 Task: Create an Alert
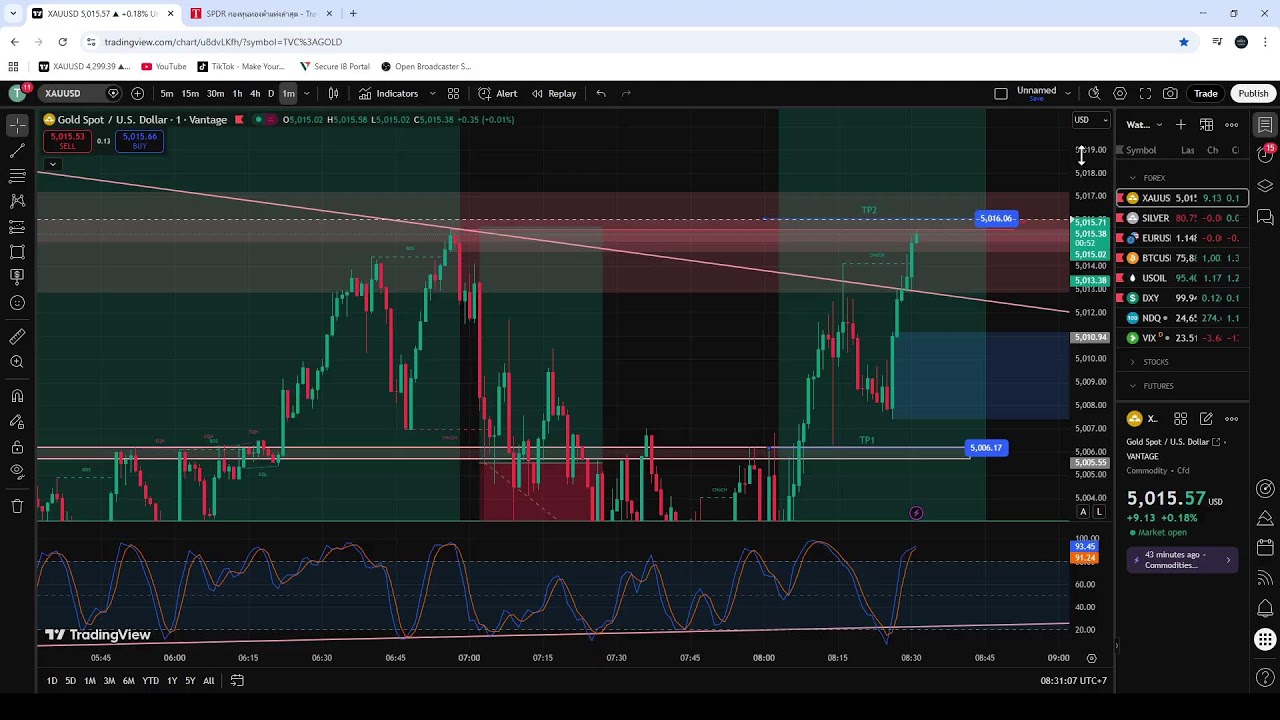[x=497, y=93]
